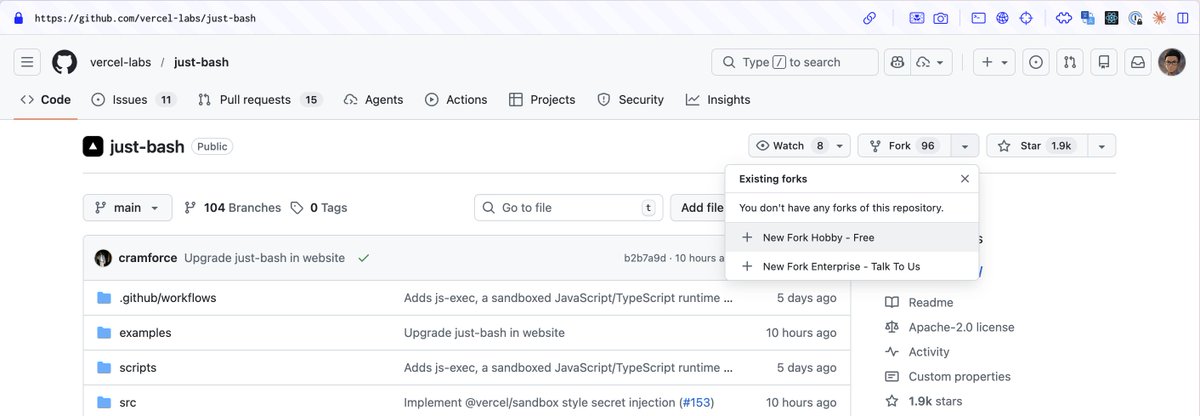1200x416 pixels.
Task: Focus the Type / to search field
Action: pos(795,62)
